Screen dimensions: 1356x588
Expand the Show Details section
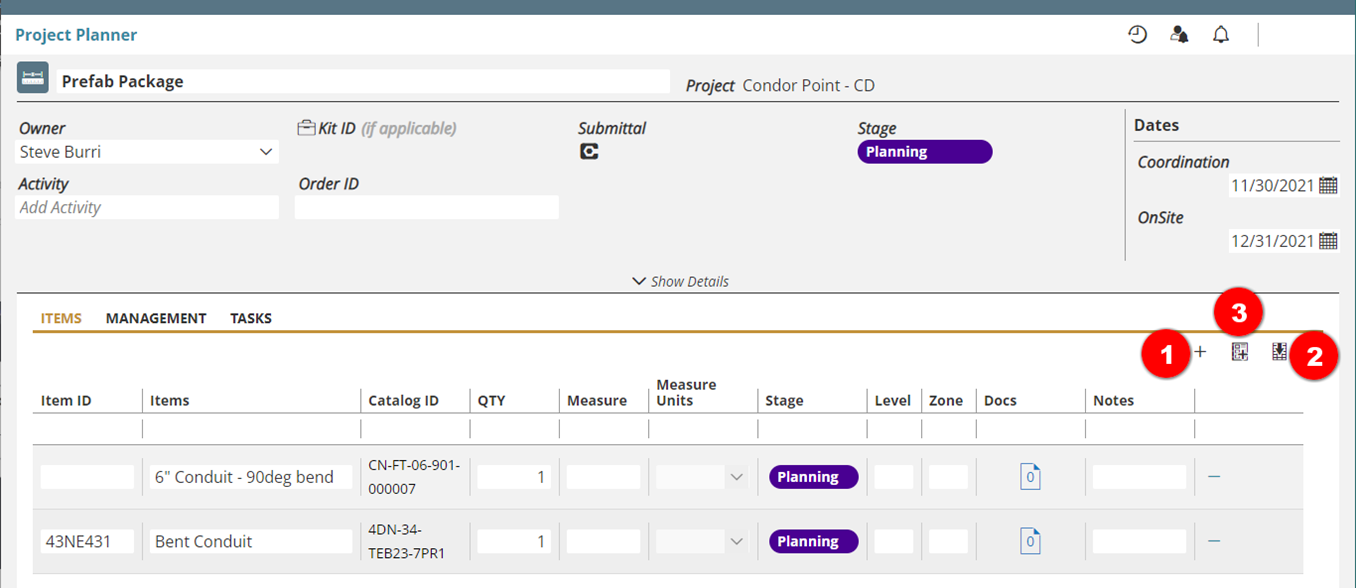point(680,281)
